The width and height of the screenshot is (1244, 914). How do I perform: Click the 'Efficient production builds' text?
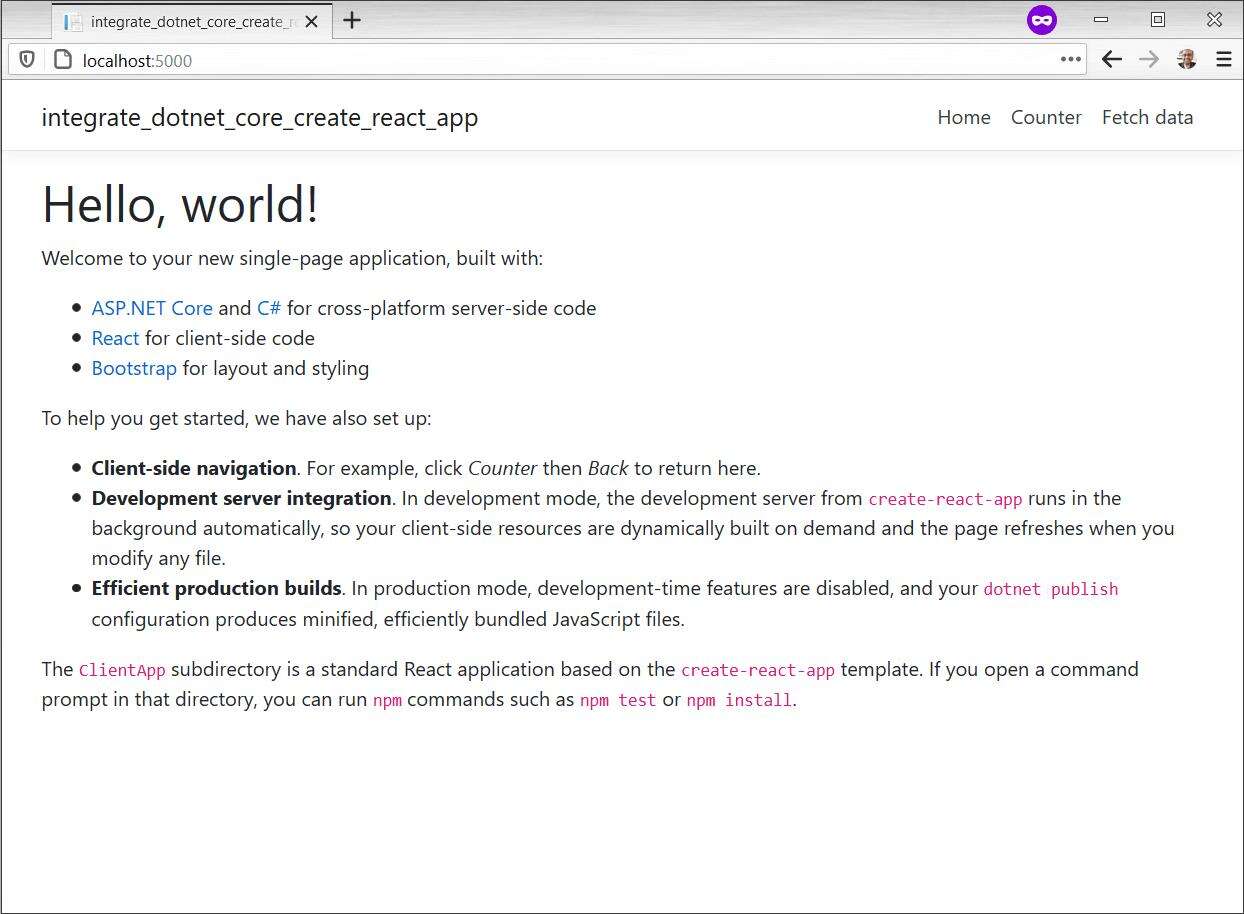click(x=217, y=588)
